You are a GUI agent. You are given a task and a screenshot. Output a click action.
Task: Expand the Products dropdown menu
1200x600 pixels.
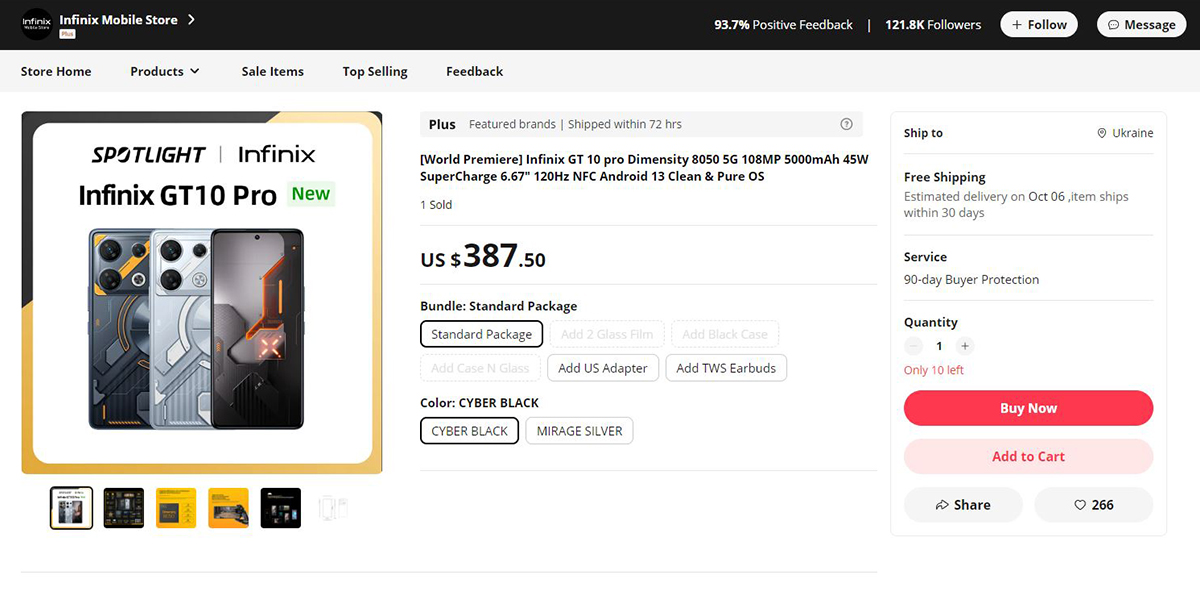(x=165, y=71)
